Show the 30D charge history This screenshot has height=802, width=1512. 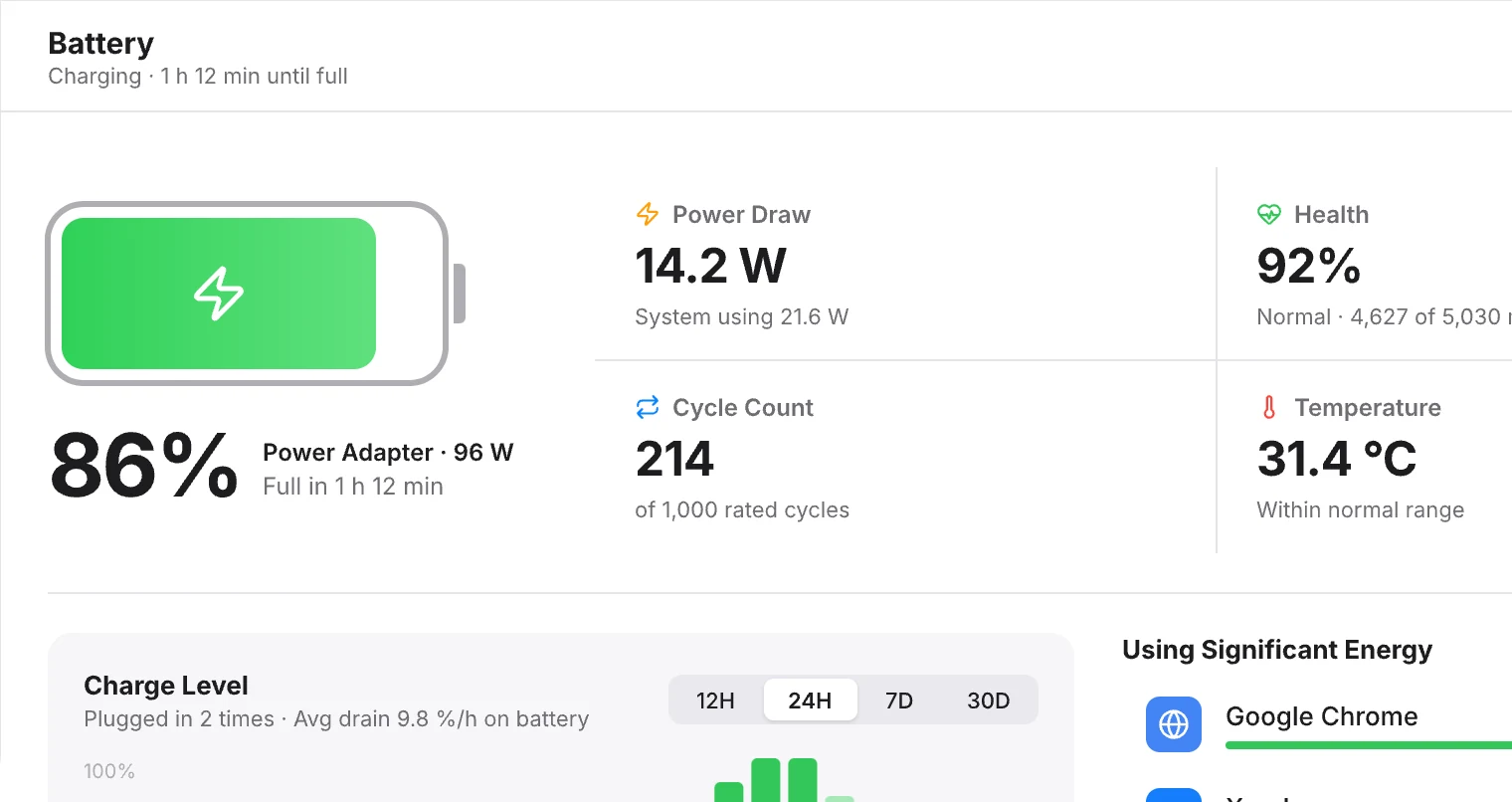click(x=988, y=701)
